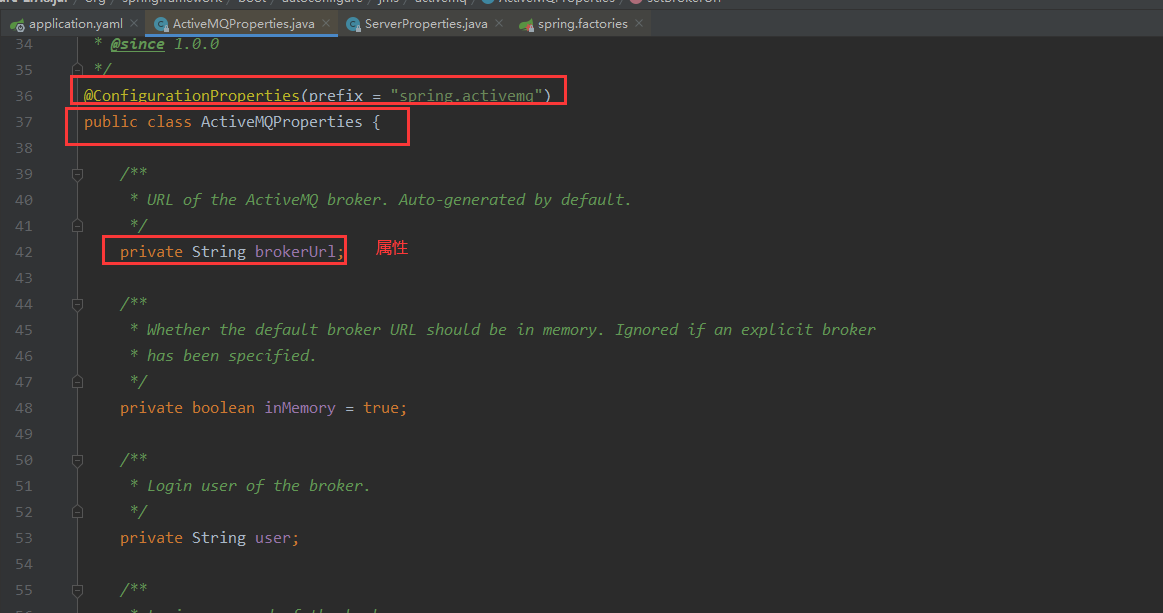Viewport: 1163px width, 613px height.
Task: Click the comment "Whether the default broker URL"
Action: [x=281, y=330]
